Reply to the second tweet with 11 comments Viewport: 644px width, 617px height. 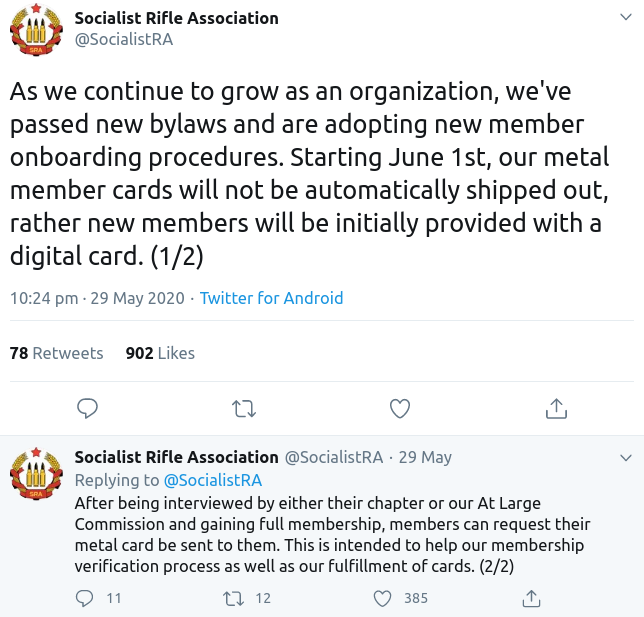(x=85, y=598)
